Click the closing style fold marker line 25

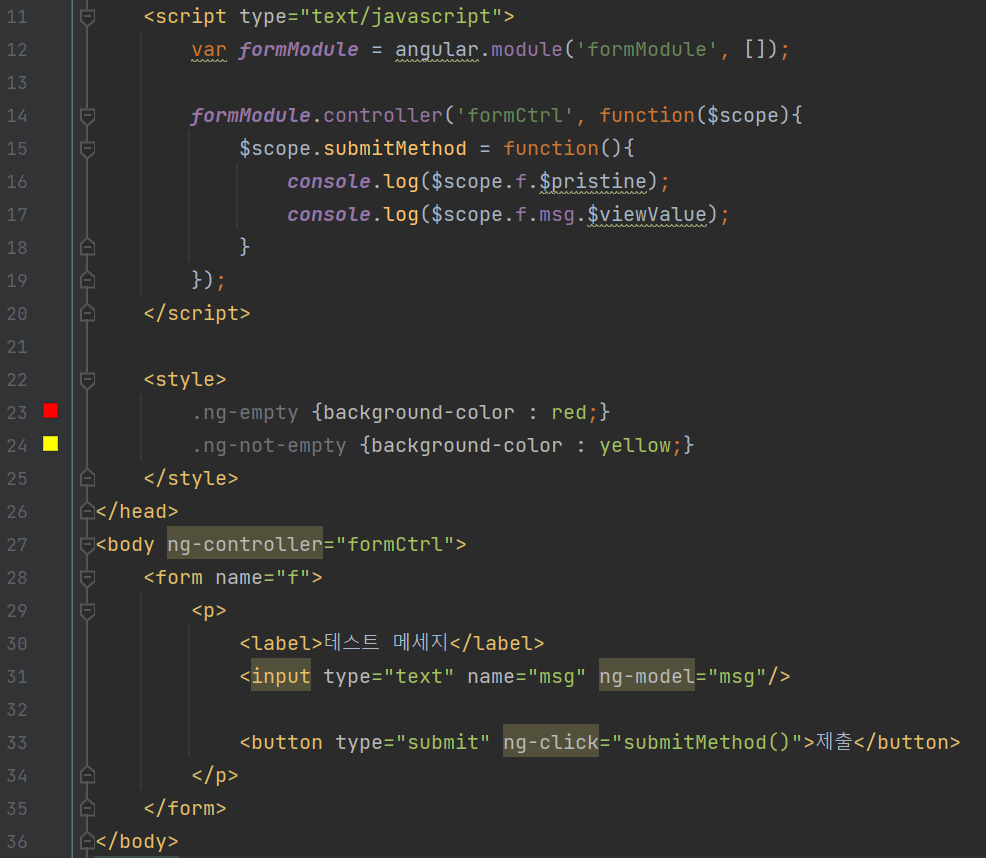87,478
